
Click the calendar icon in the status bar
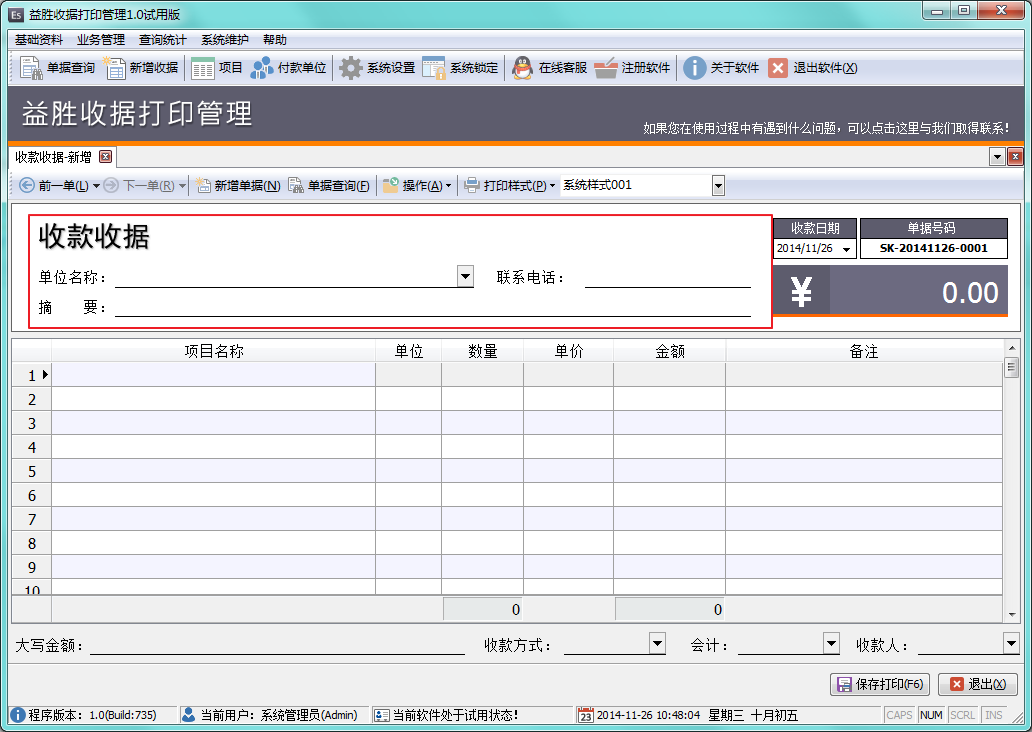[585, 715]
